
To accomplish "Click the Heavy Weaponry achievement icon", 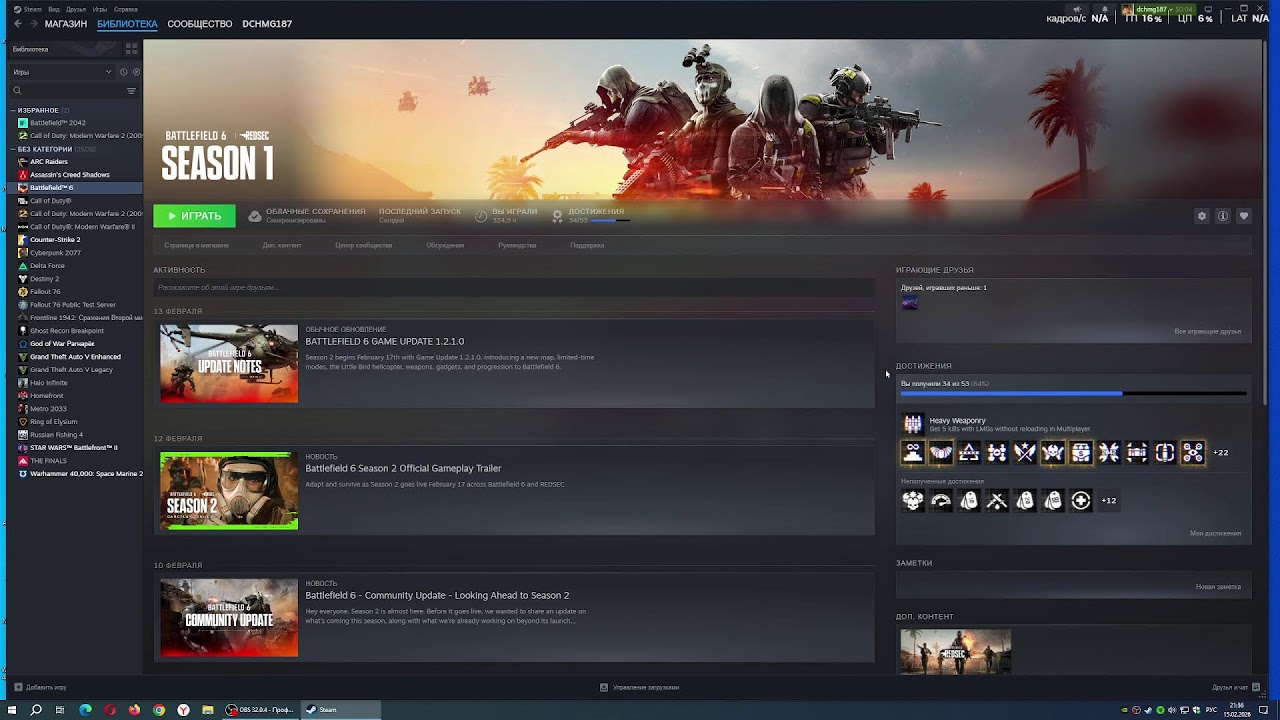I will pyautogui.click(x=913, y=424).
